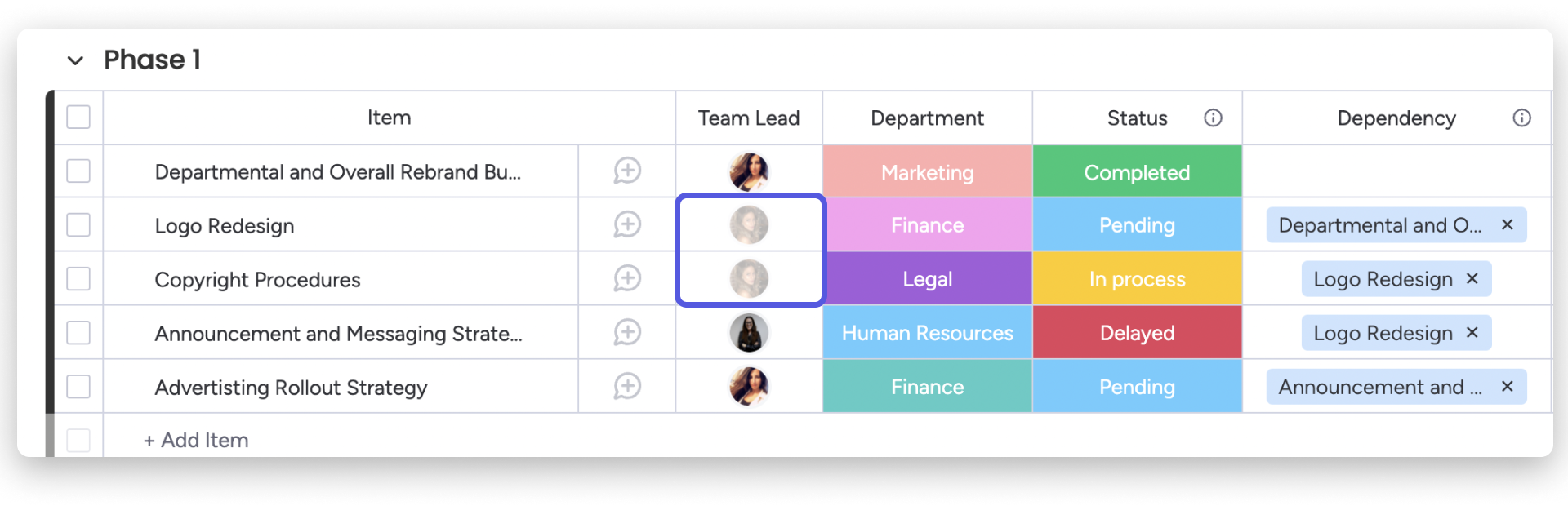The width and height of the screenshot is (1568, 510).
Task: Remove Departmental dependency tag from Logo Redesign
Action: (1508, 224)
